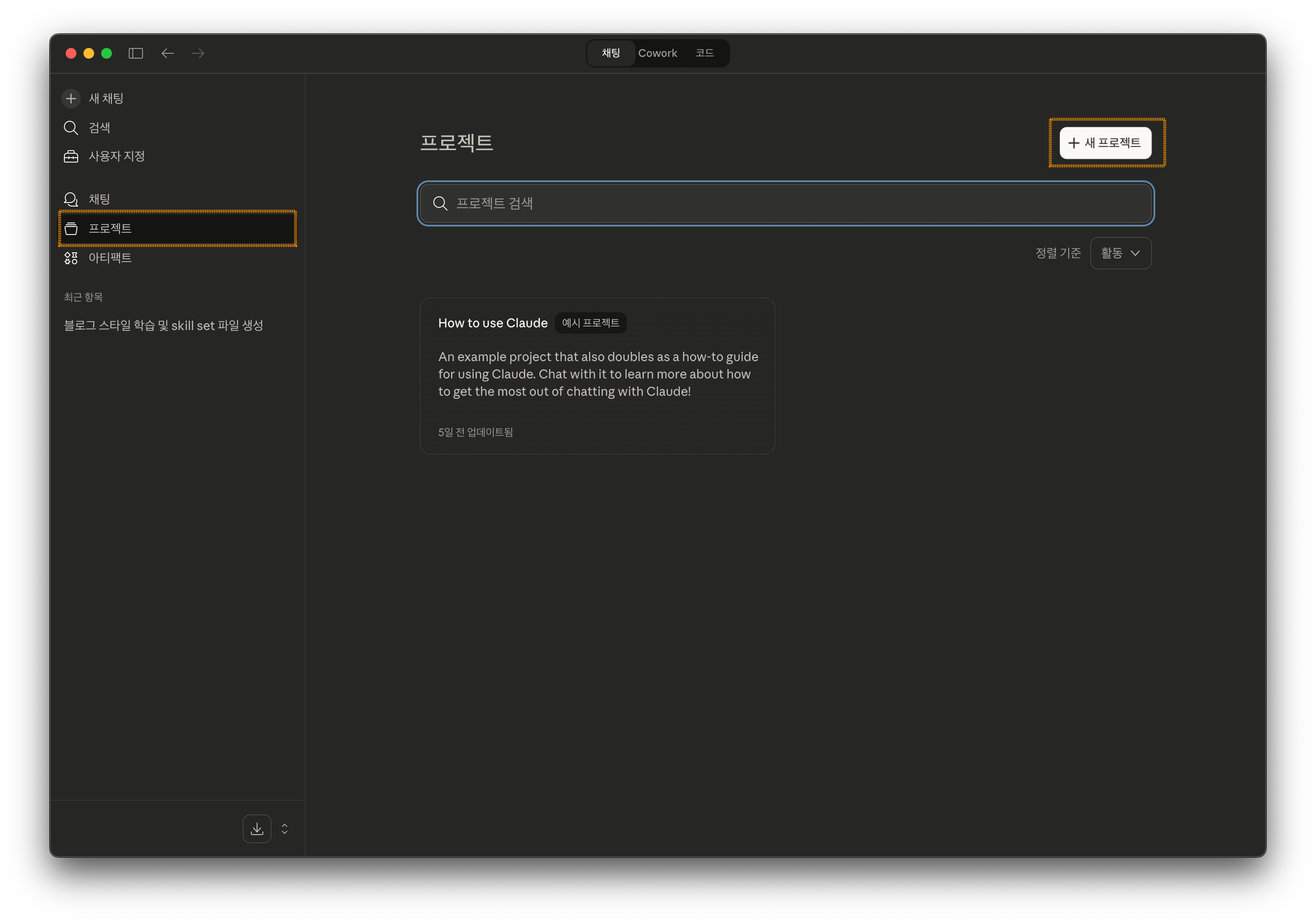Image resolution: width=1316 pixels, height=923 pixels.
Task: Start a new chat with plus icon
Action: click(x=71, y=99)
